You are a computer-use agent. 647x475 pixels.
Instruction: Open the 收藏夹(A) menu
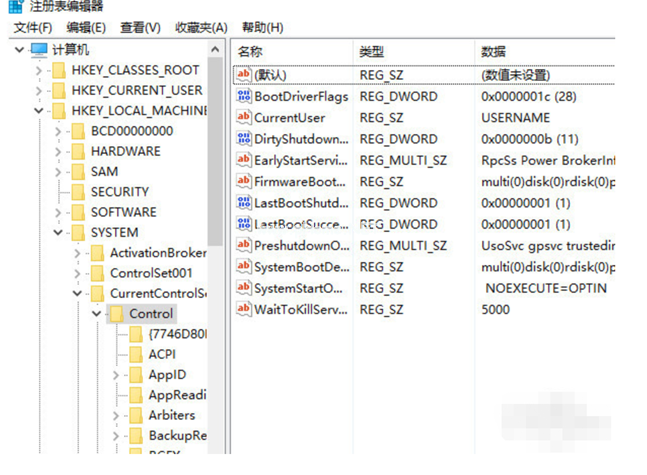point(200,27)
